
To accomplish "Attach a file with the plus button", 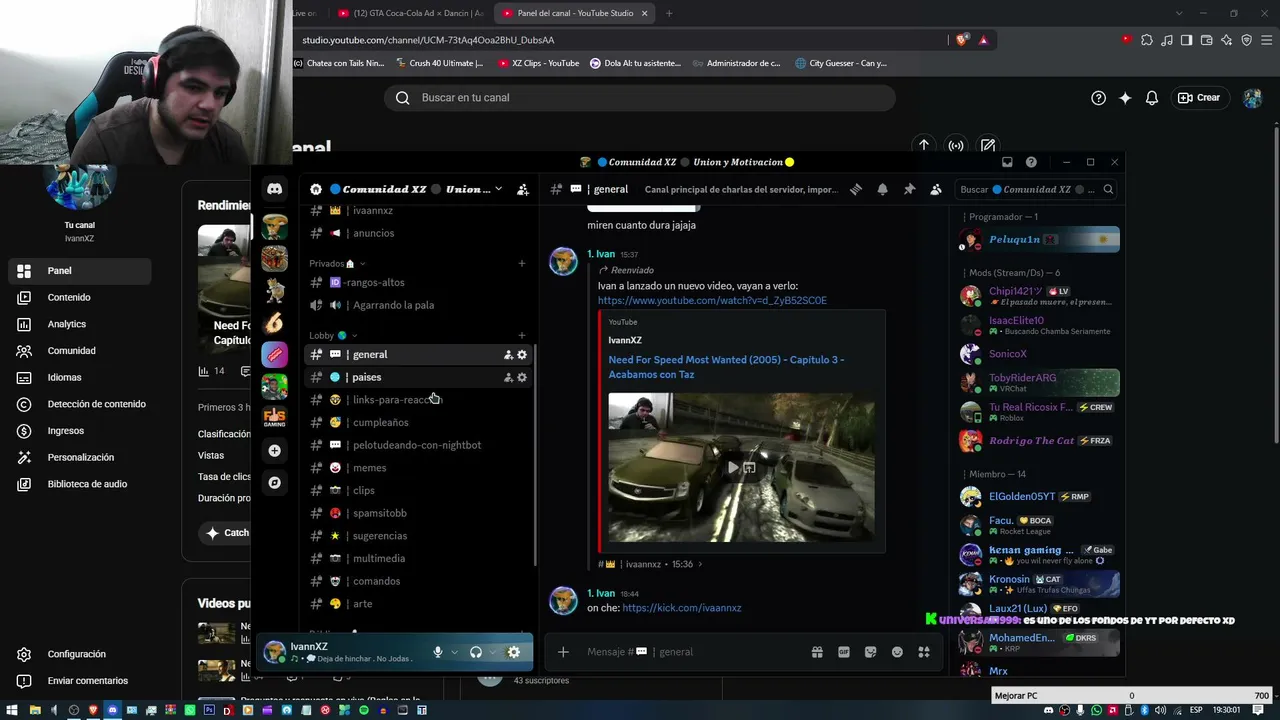I will point(563,652).
